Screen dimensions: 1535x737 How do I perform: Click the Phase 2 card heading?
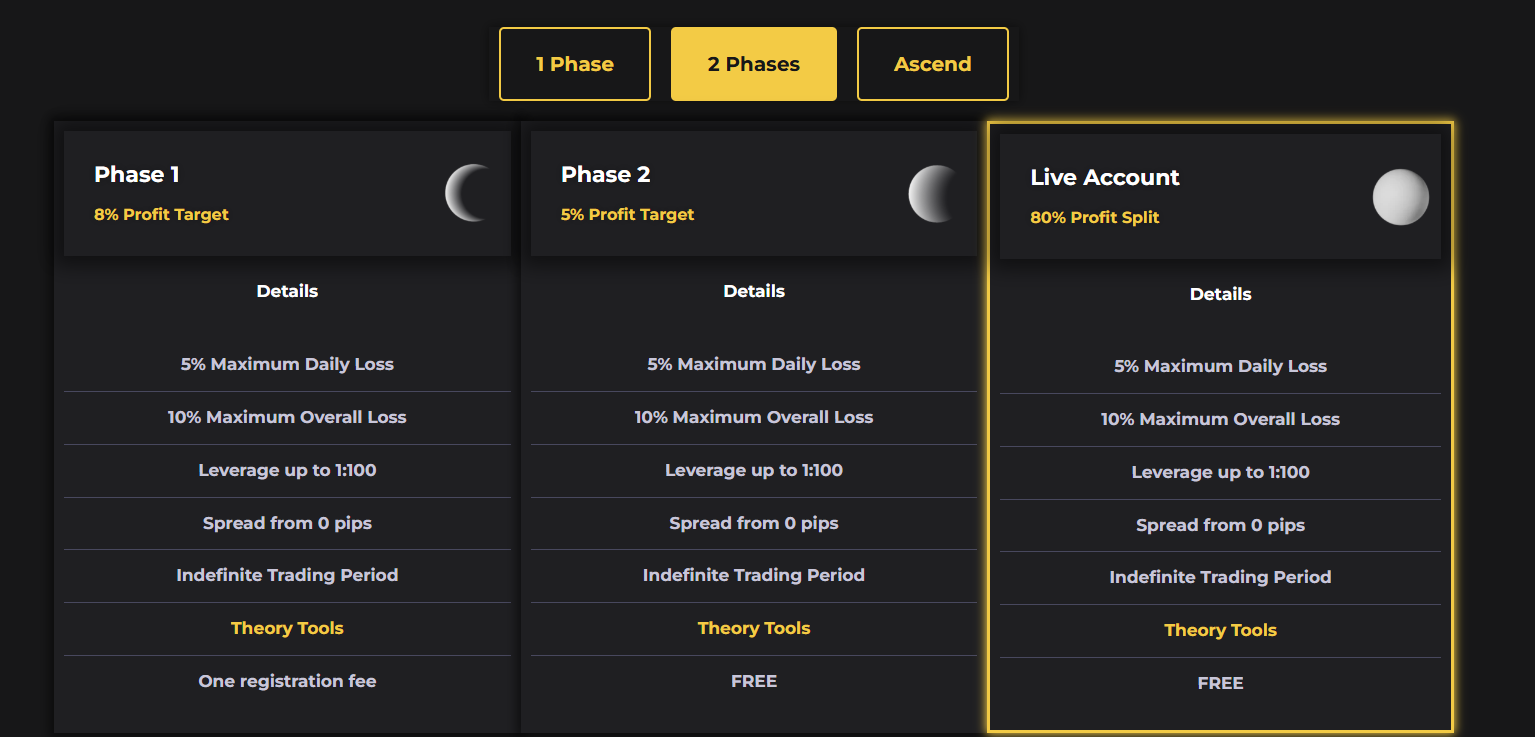coord(606,174)
